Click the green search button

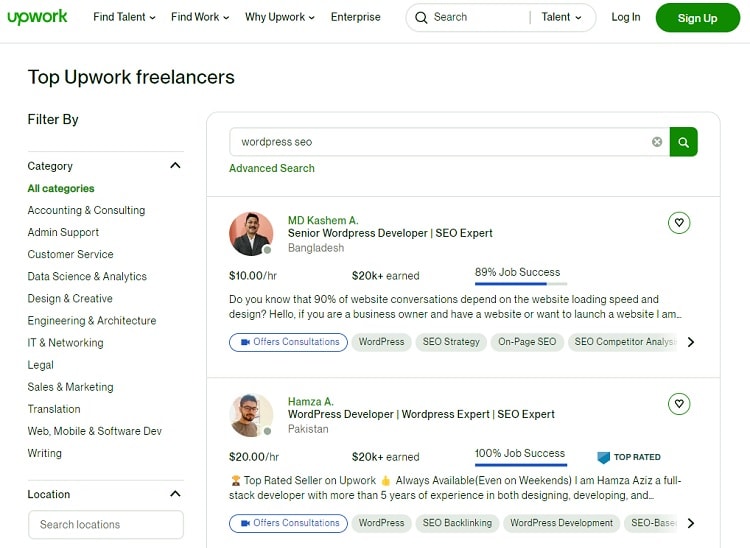pyautogui.click(x=684, y=142)
